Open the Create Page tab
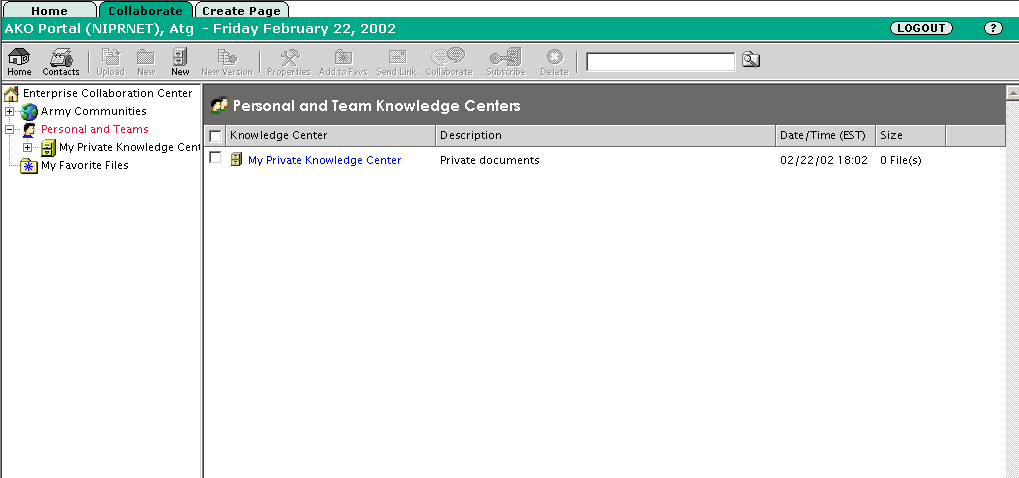Screen dimensions: 1019x478 [x=241, y=11]
